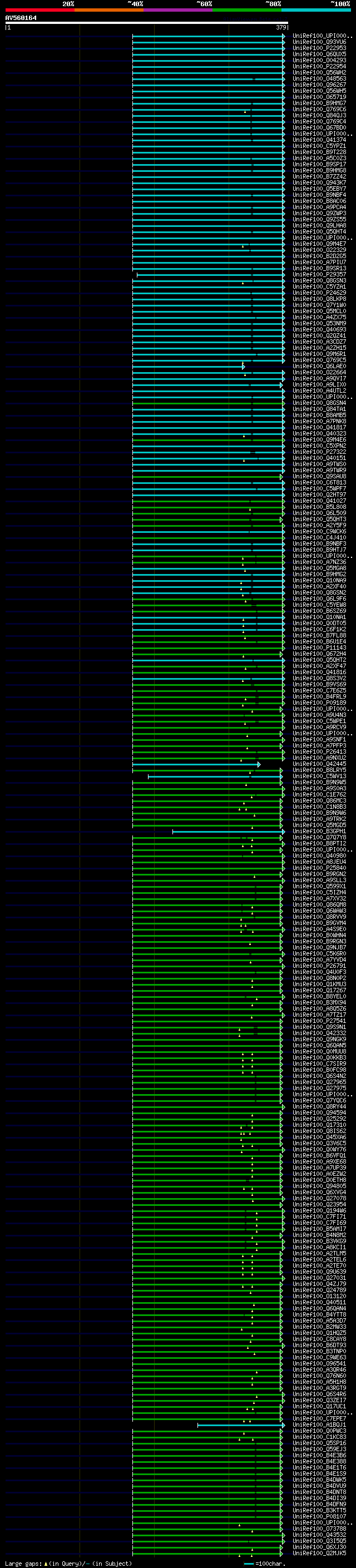The height and width of the screenshot is (1568, 356).
Task: Open the label UniRef100_P26791
Action: [319, 966]
